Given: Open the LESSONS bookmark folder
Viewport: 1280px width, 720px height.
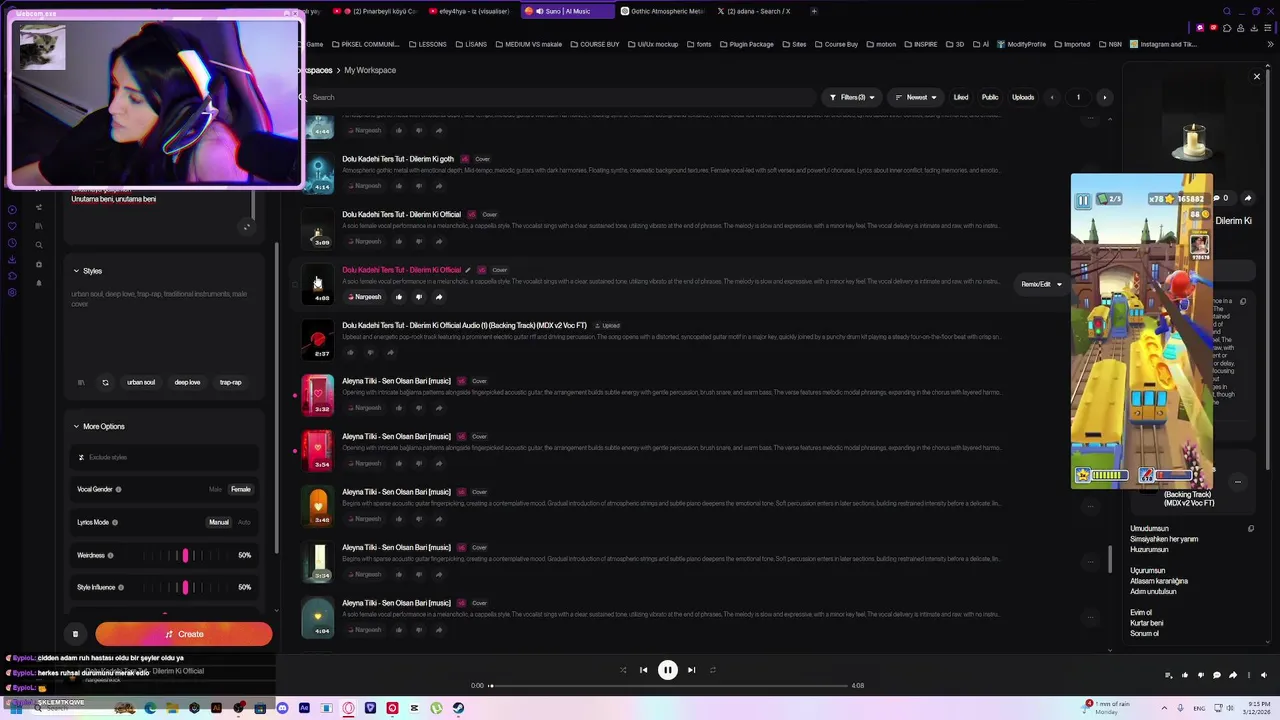Looking at the screenshot, I should [427, 44].
